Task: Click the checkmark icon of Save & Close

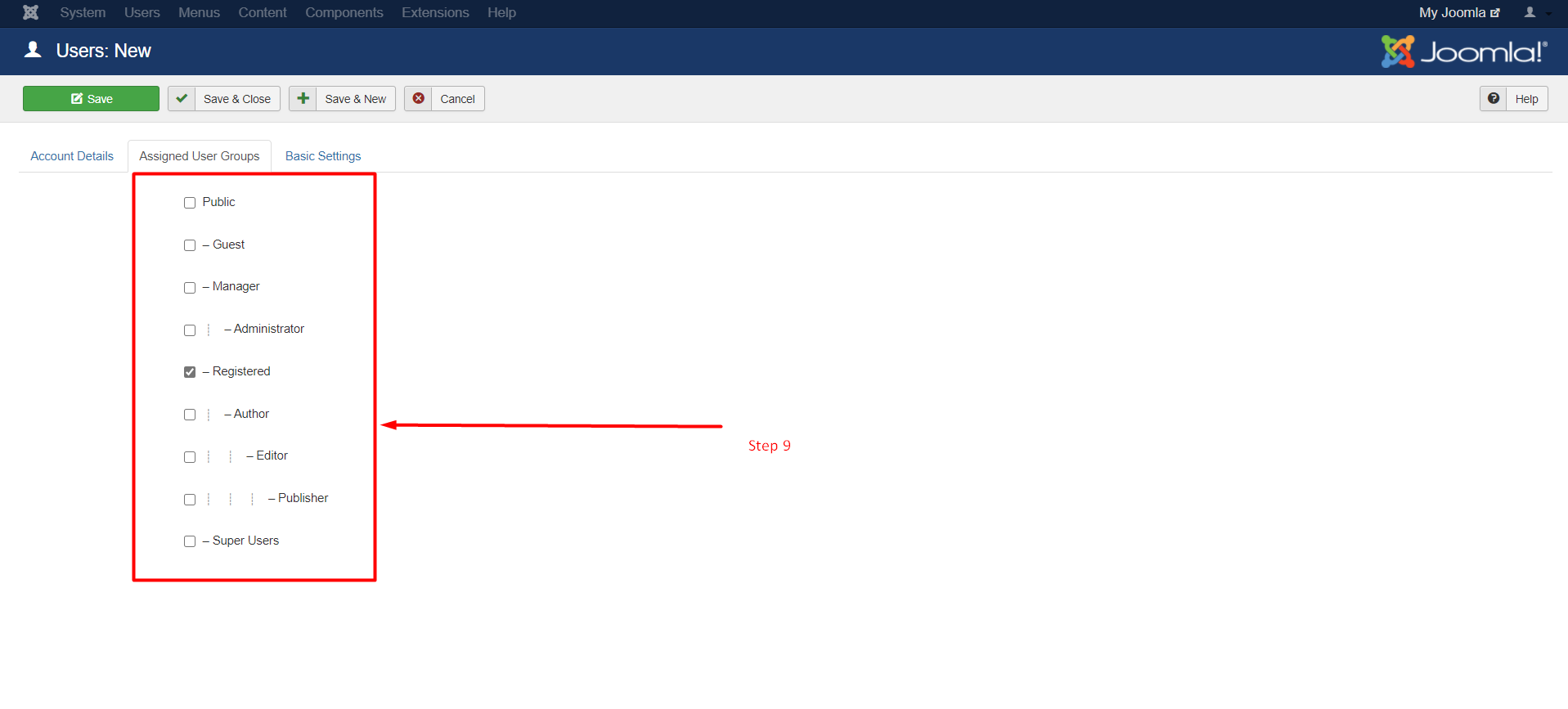Action: point(182,98)
